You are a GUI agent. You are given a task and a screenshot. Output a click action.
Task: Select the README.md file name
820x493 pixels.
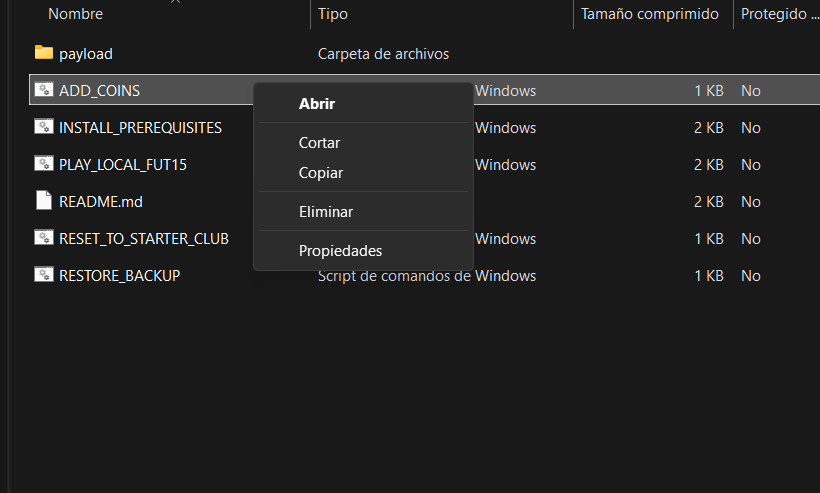coord(100,202)
